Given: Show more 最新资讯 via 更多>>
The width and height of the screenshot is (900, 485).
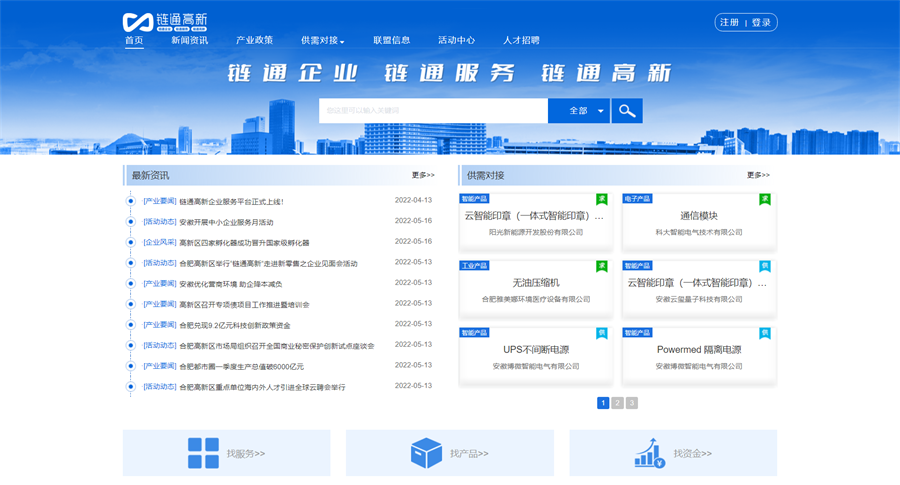Looking at the screenshot, I should point(423,175).
